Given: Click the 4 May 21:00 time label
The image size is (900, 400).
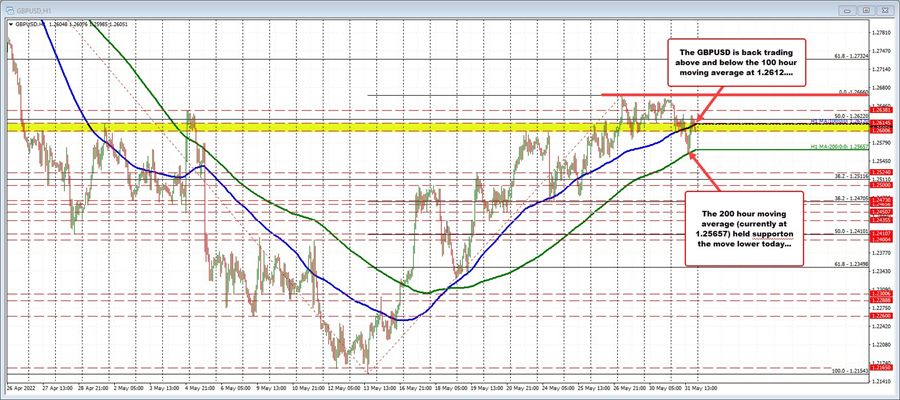Looking at the screenshot, I should (x=199, y=387).
